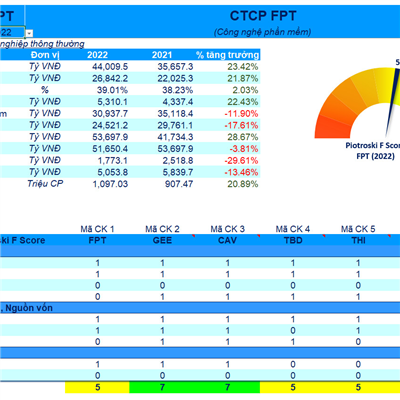The width and height of the screenshot is (400, 400).
Task: Select the 5,310.1 value cell
Action: [112, 102]
